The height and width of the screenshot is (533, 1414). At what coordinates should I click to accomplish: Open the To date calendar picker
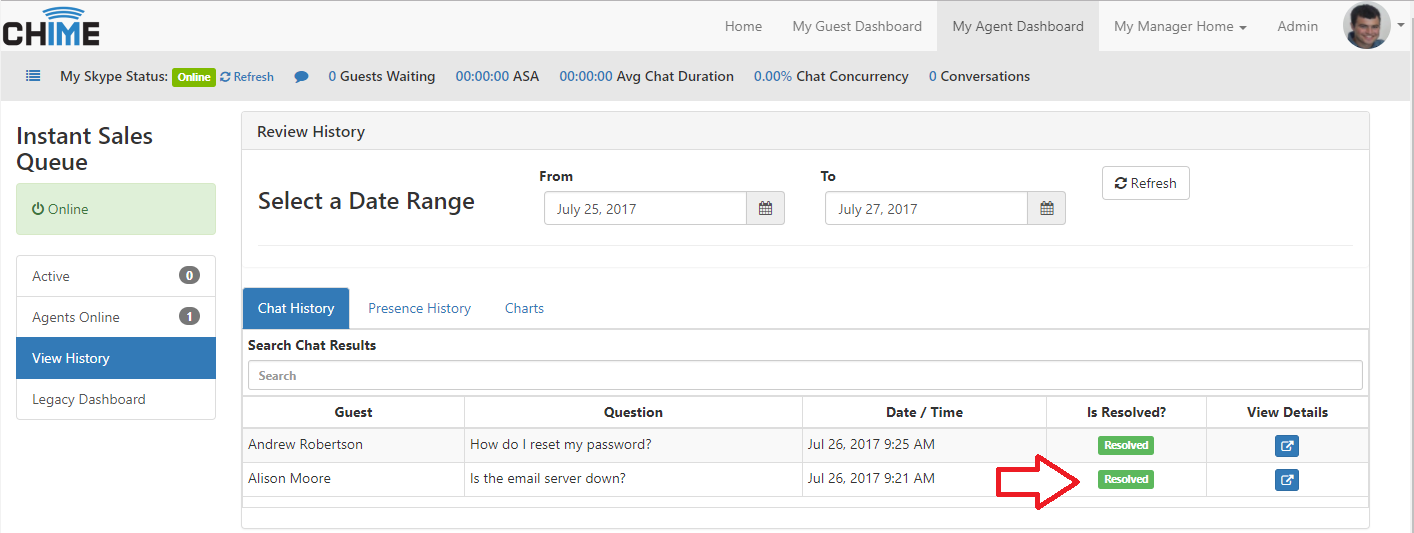1046,209
